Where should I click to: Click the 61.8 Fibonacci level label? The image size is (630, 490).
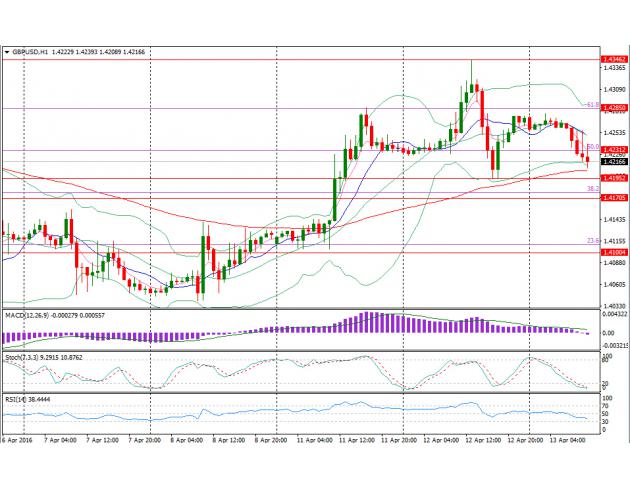[x=592, y=104]
